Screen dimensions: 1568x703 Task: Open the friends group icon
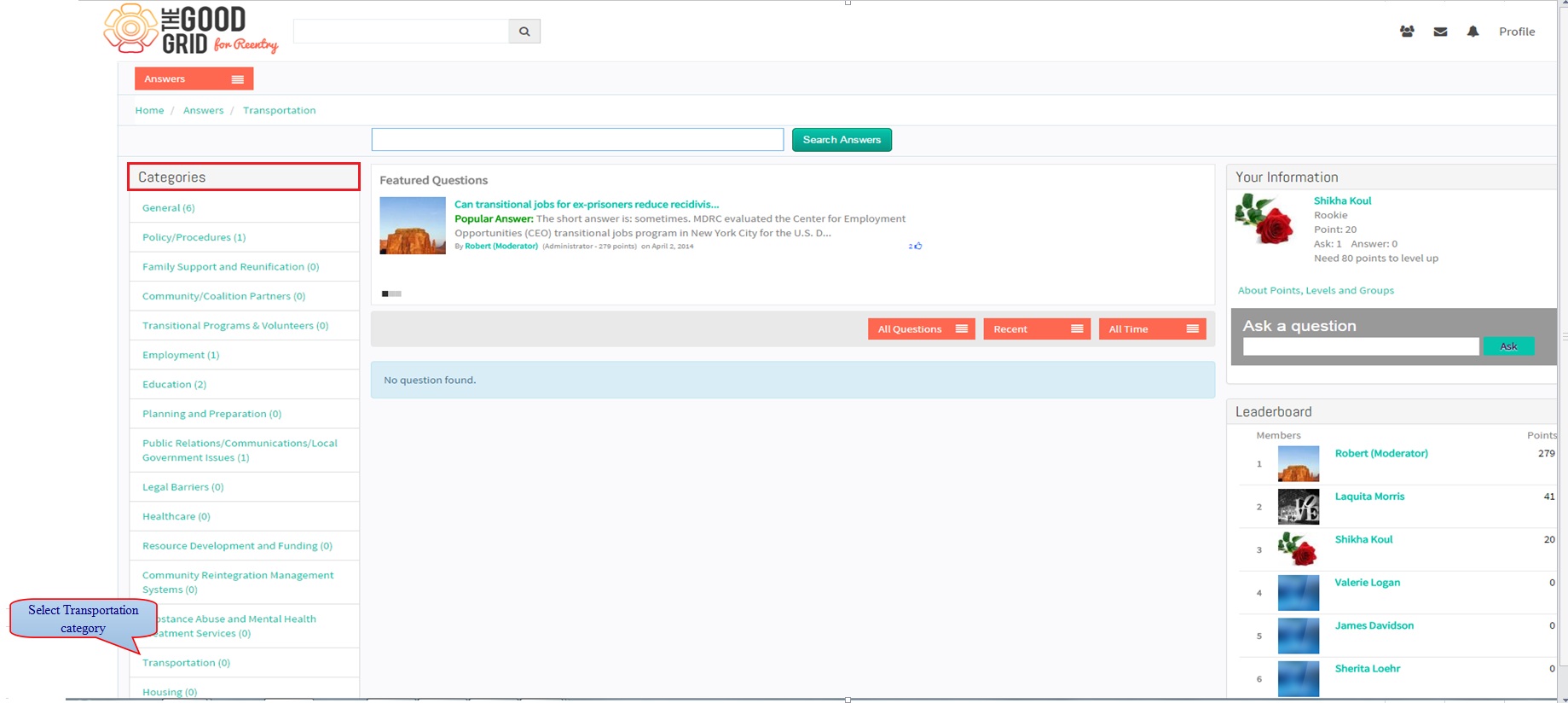pyautogui.click(x=1407, y=32)
